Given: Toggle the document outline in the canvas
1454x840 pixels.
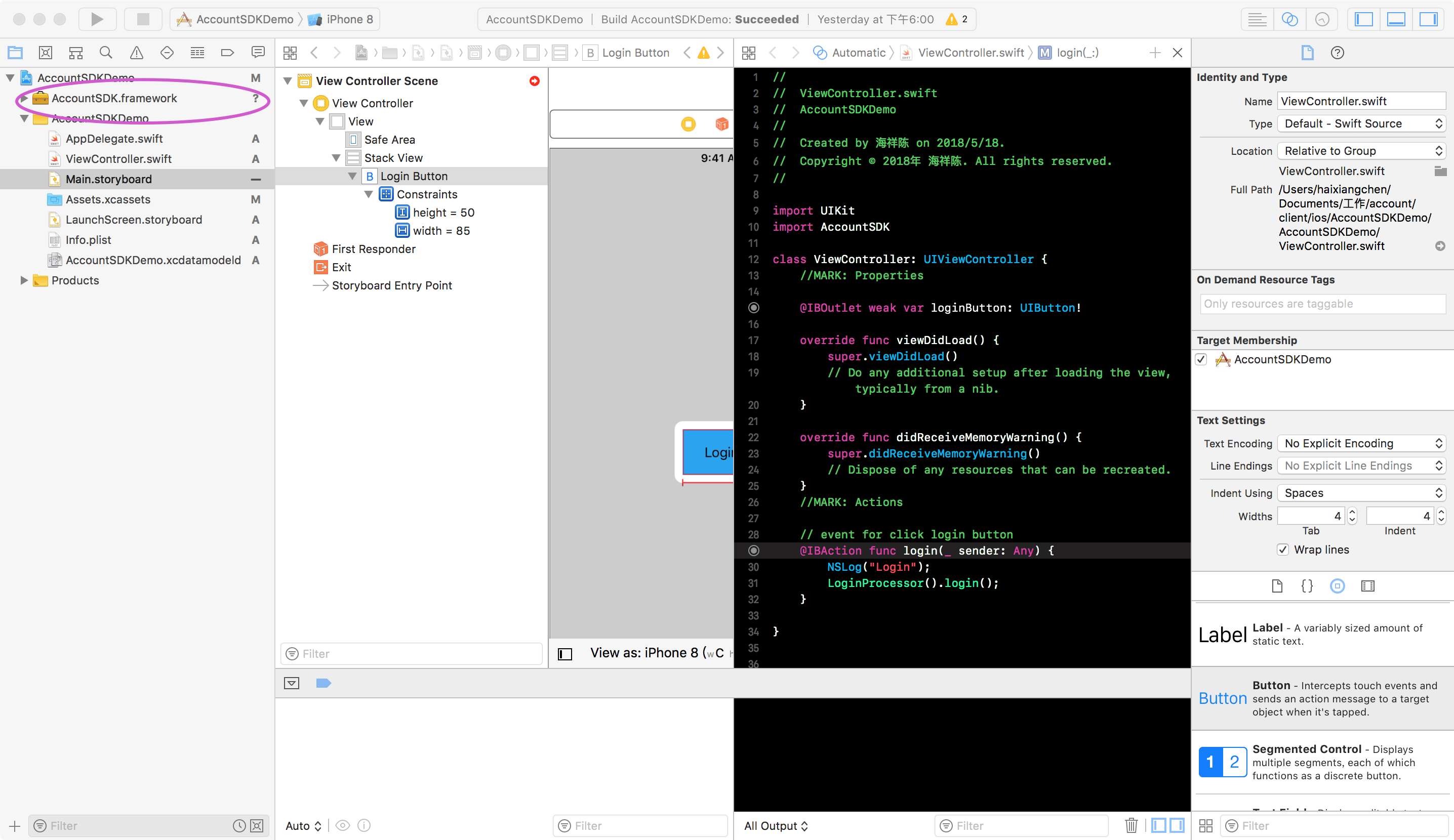Looking at the screenshot, I should 565,653.
